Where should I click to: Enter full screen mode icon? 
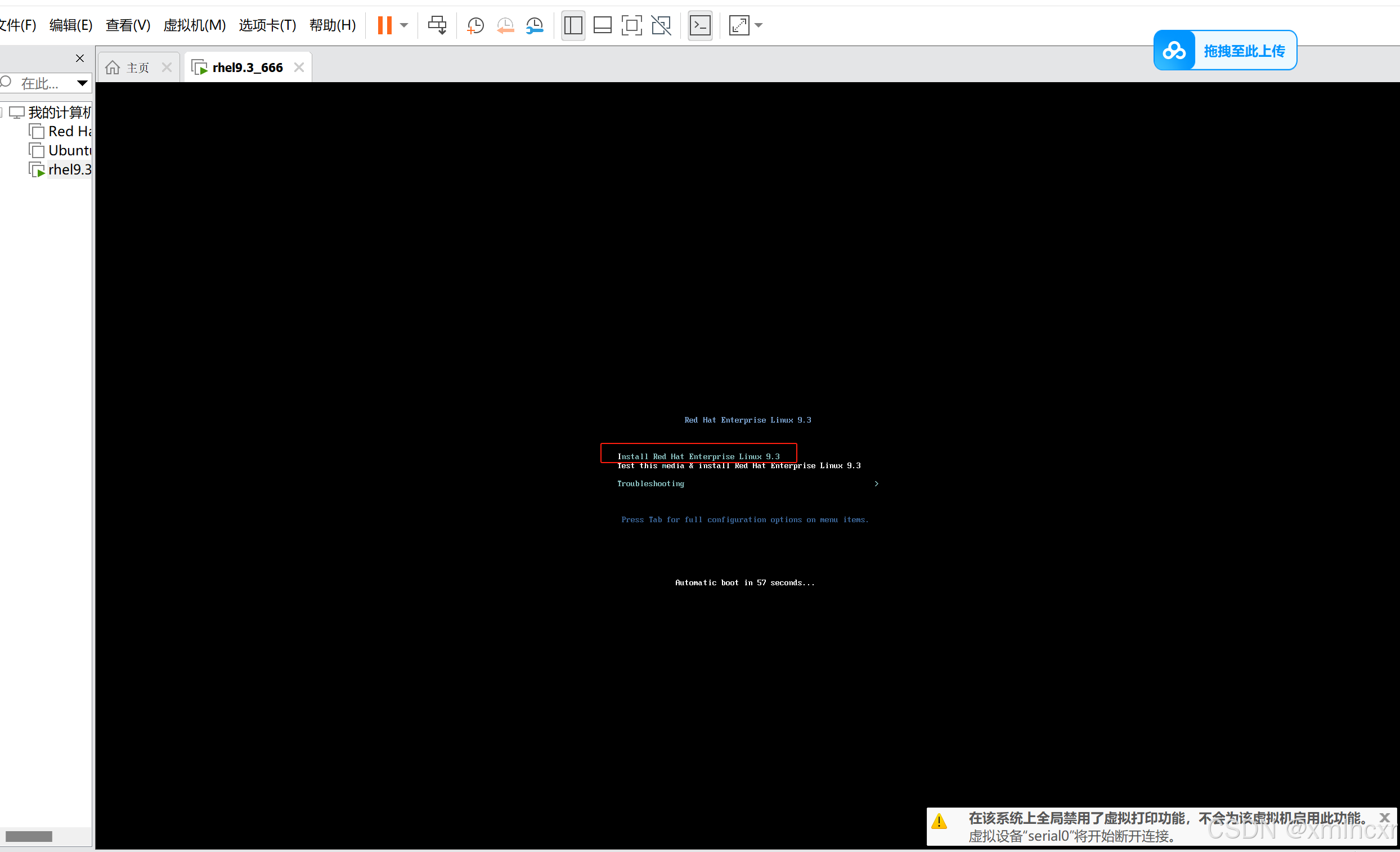631,25
